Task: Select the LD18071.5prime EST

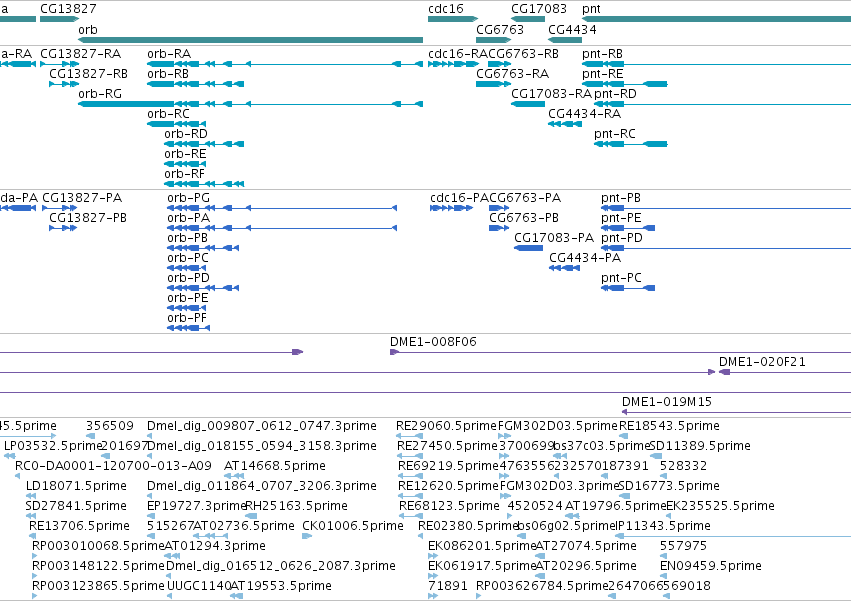Action: tap(76, 486)
